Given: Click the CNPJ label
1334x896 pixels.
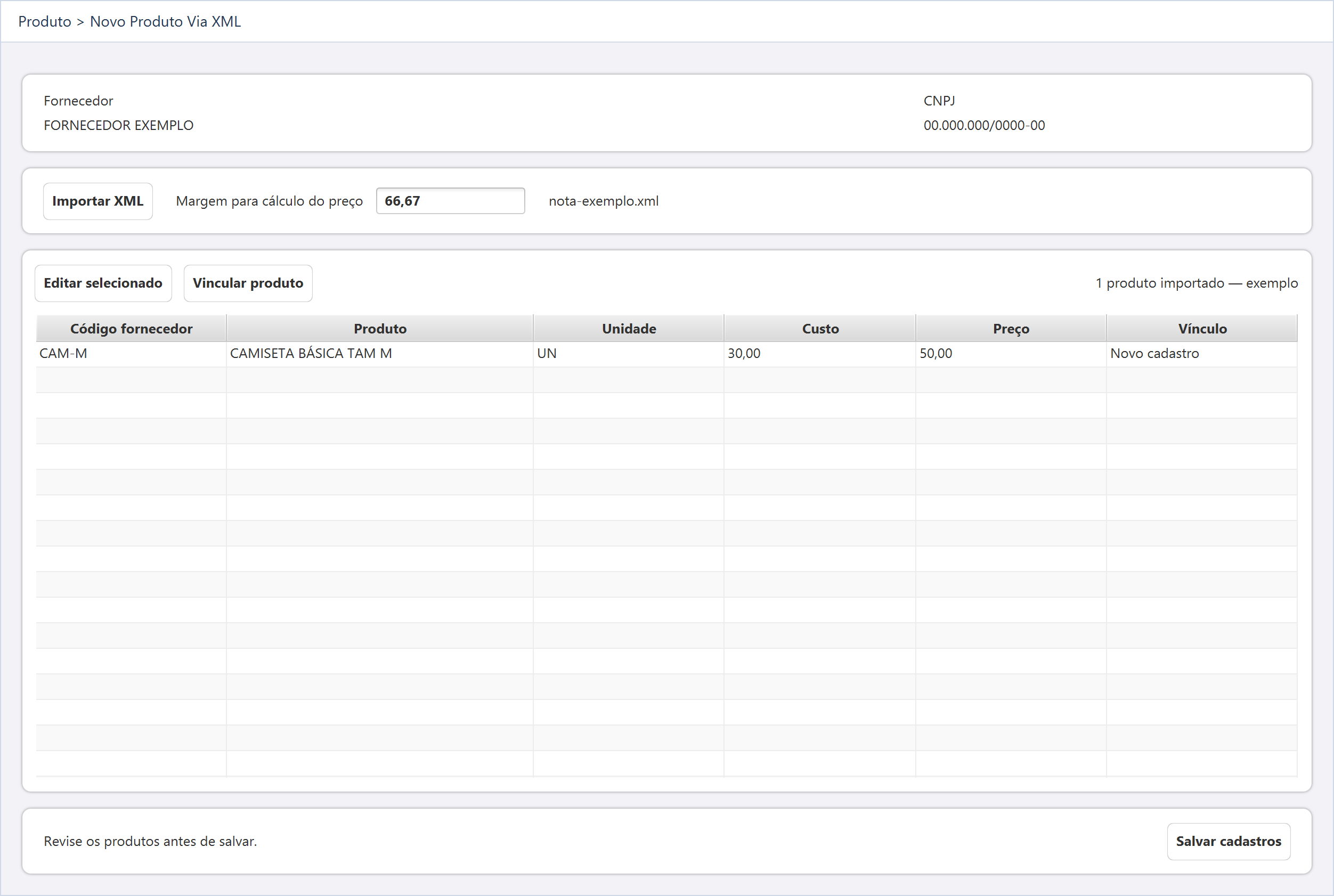Looking at the screenshot, I should pyautogui.click(x=939, y=101).
